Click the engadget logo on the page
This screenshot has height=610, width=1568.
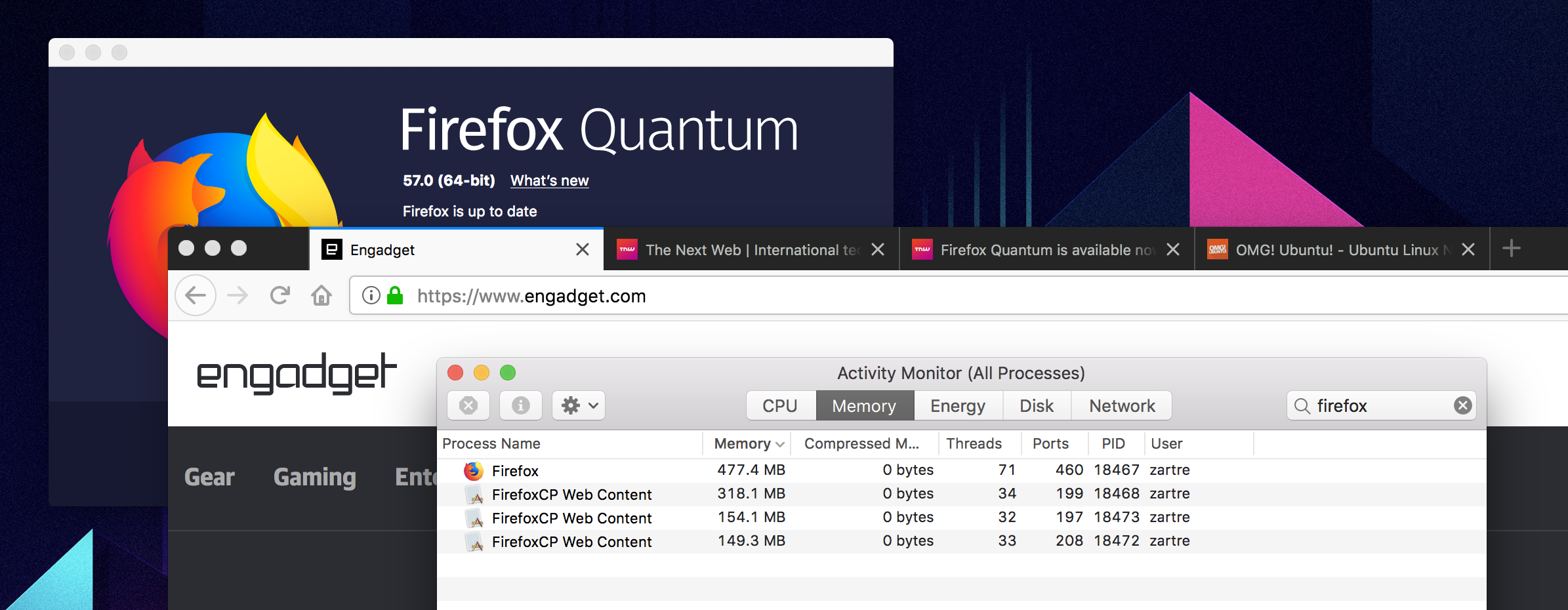297,374
